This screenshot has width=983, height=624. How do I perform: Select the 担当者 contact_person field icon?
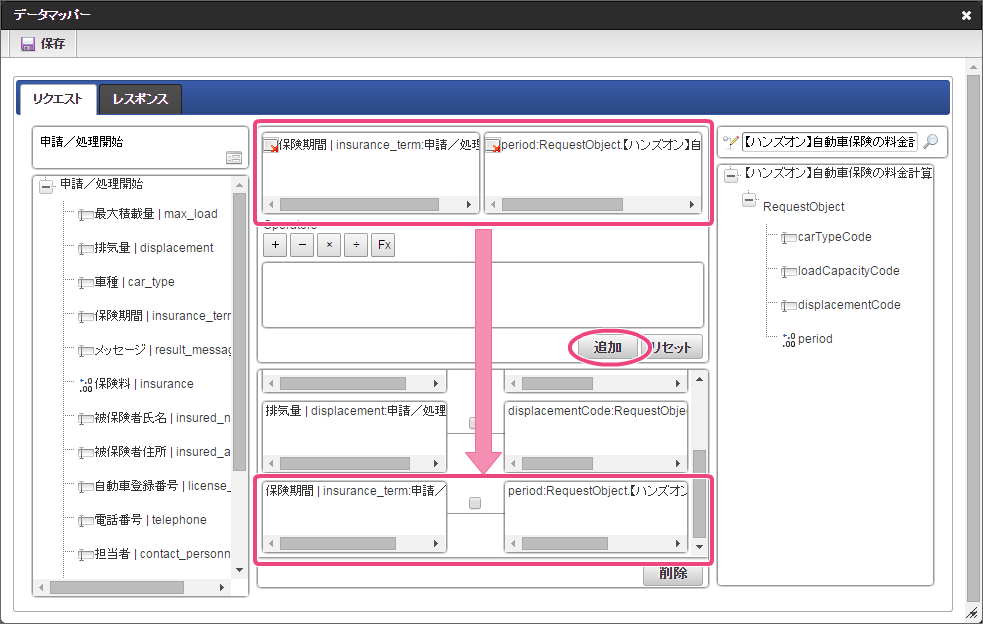pos(86,554)
